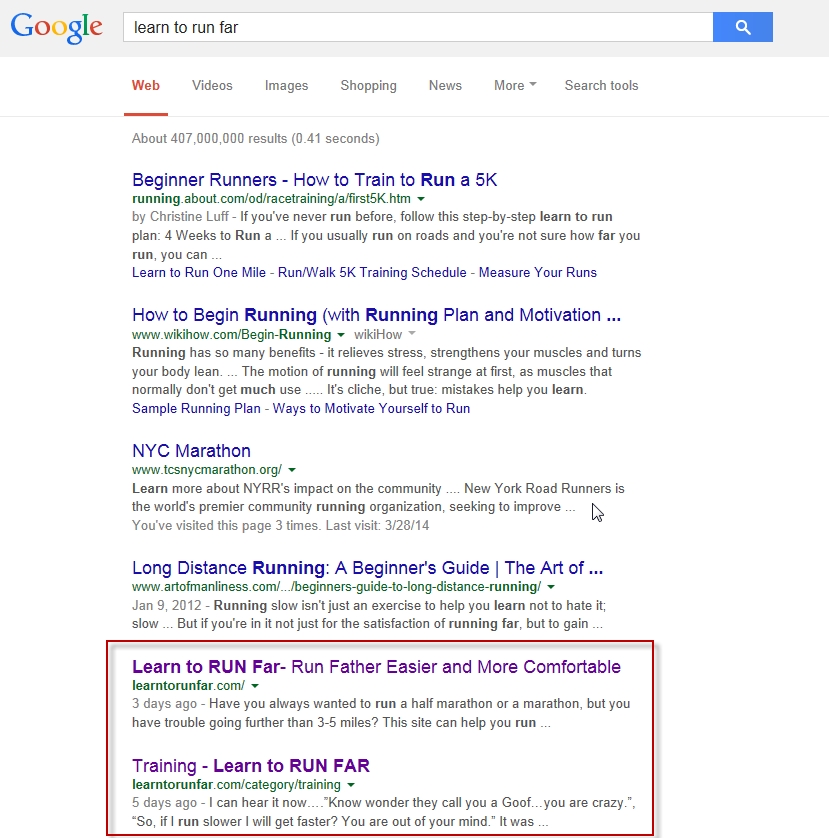The image size is (829, 838).
Task: Open 'Learn to Run One Mile' sitelink
Action: (199, 273)
